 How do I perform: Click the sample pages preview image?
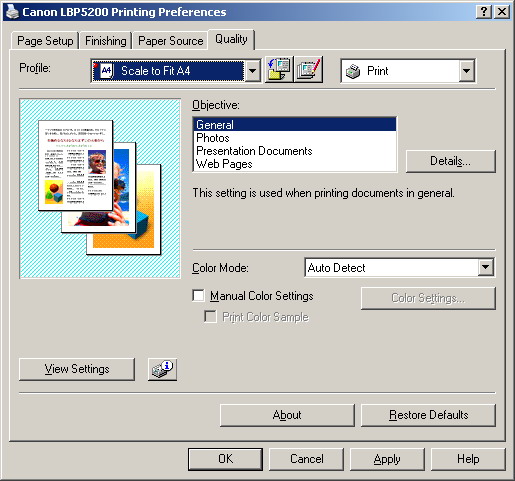100,188
